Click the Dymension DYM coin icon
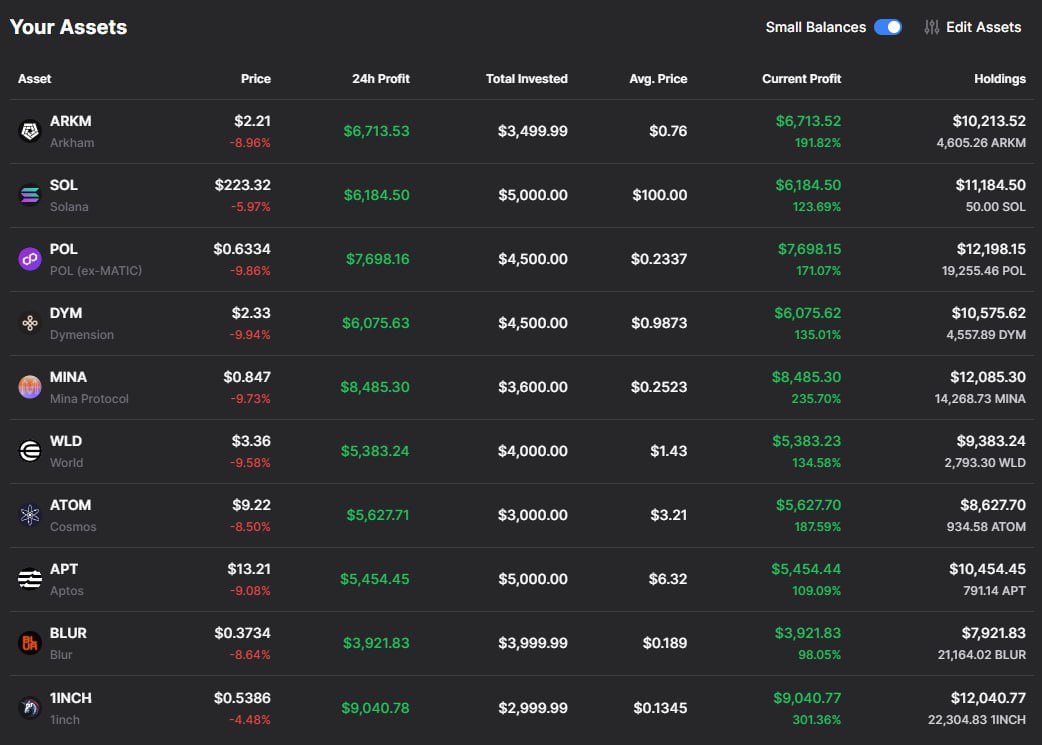 point(30,323)
